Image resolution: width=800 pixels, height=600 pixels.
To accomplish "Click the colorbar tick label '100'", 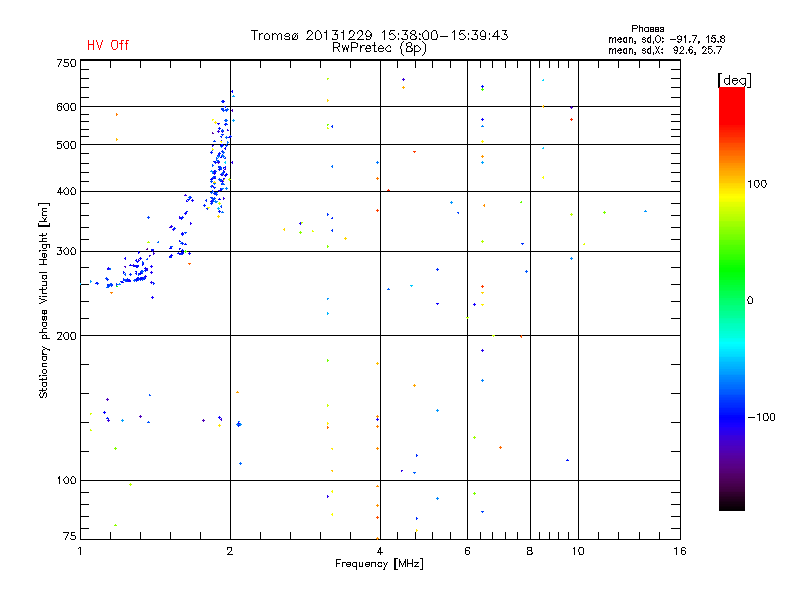I will [757, 184].
